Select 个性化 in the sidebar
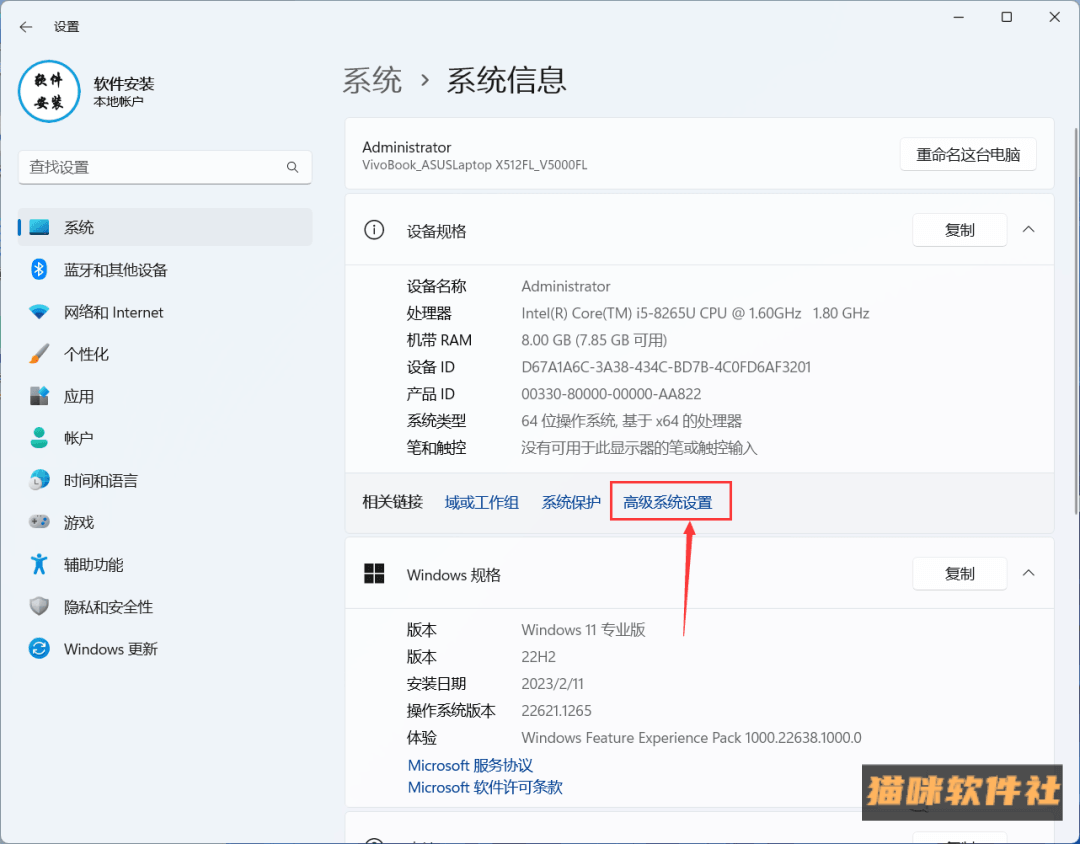Screen dimensions: 1080x844 click(x=165, y=354)
